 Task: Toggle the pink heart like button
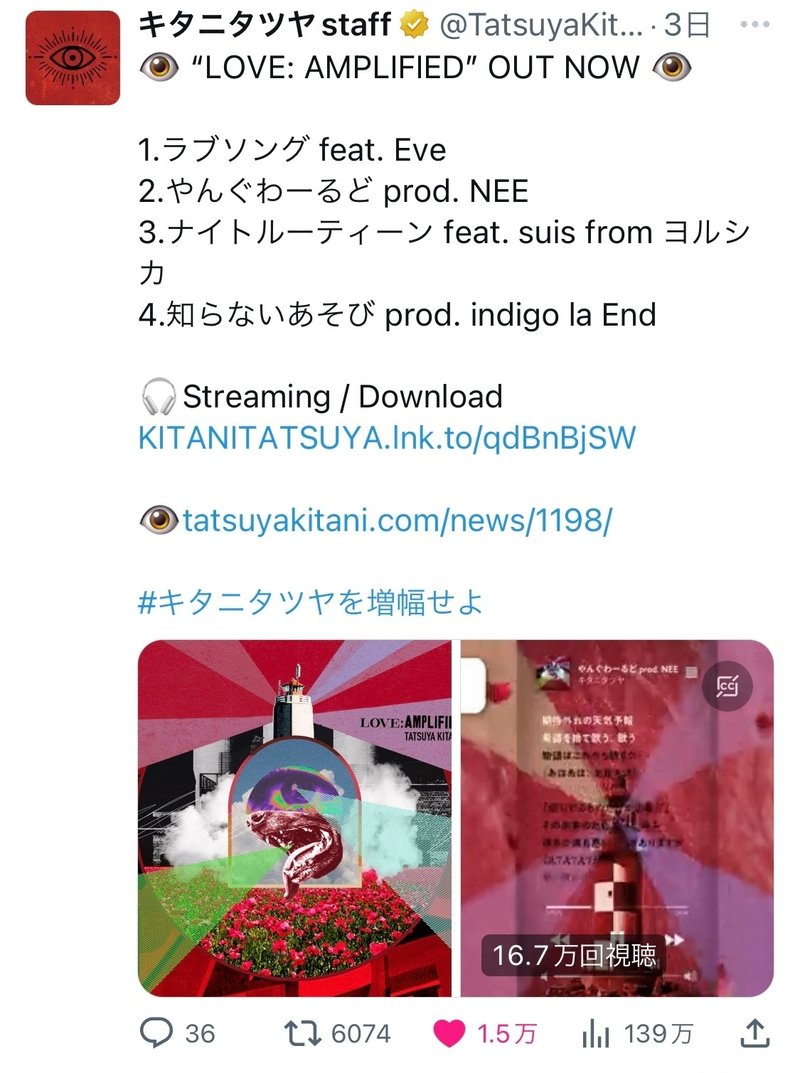pos(449,1033)
